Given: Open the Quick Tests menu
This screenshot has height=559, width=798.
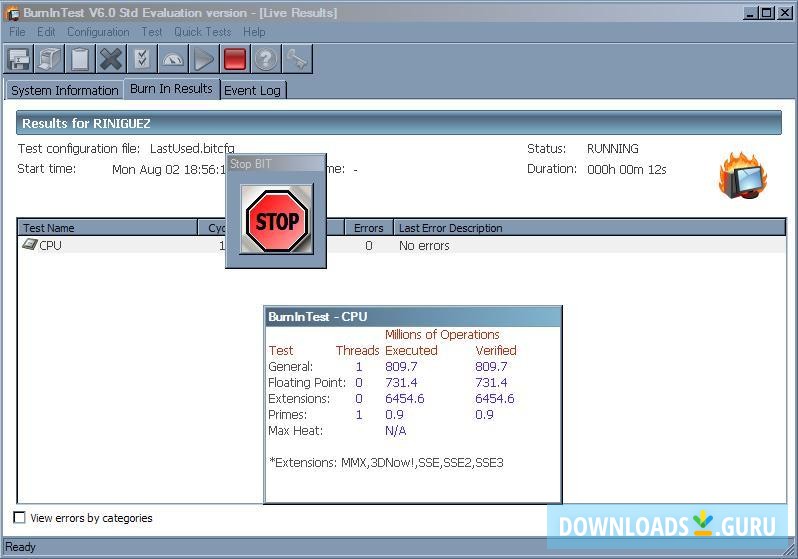Looking at the screenshot, I should point(203,32).
